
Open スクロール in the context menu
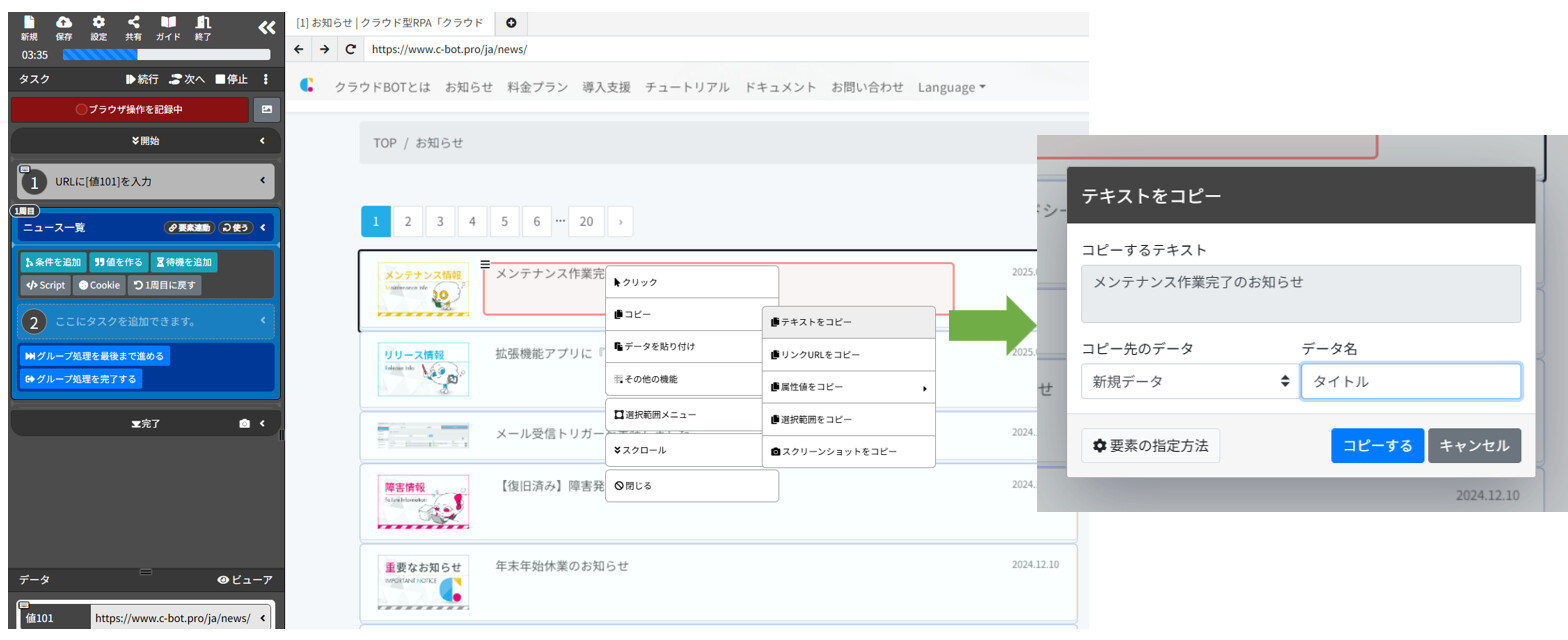pyautogui.click(x=692, y=450)
